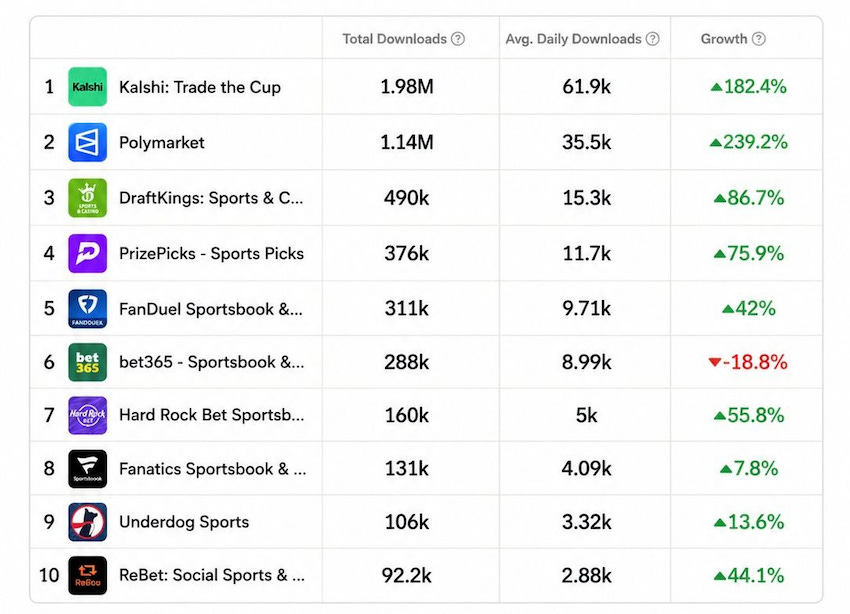Click the Underdog Sports app name
Viewport: 850px width, 614px height.
pos(184,522)
